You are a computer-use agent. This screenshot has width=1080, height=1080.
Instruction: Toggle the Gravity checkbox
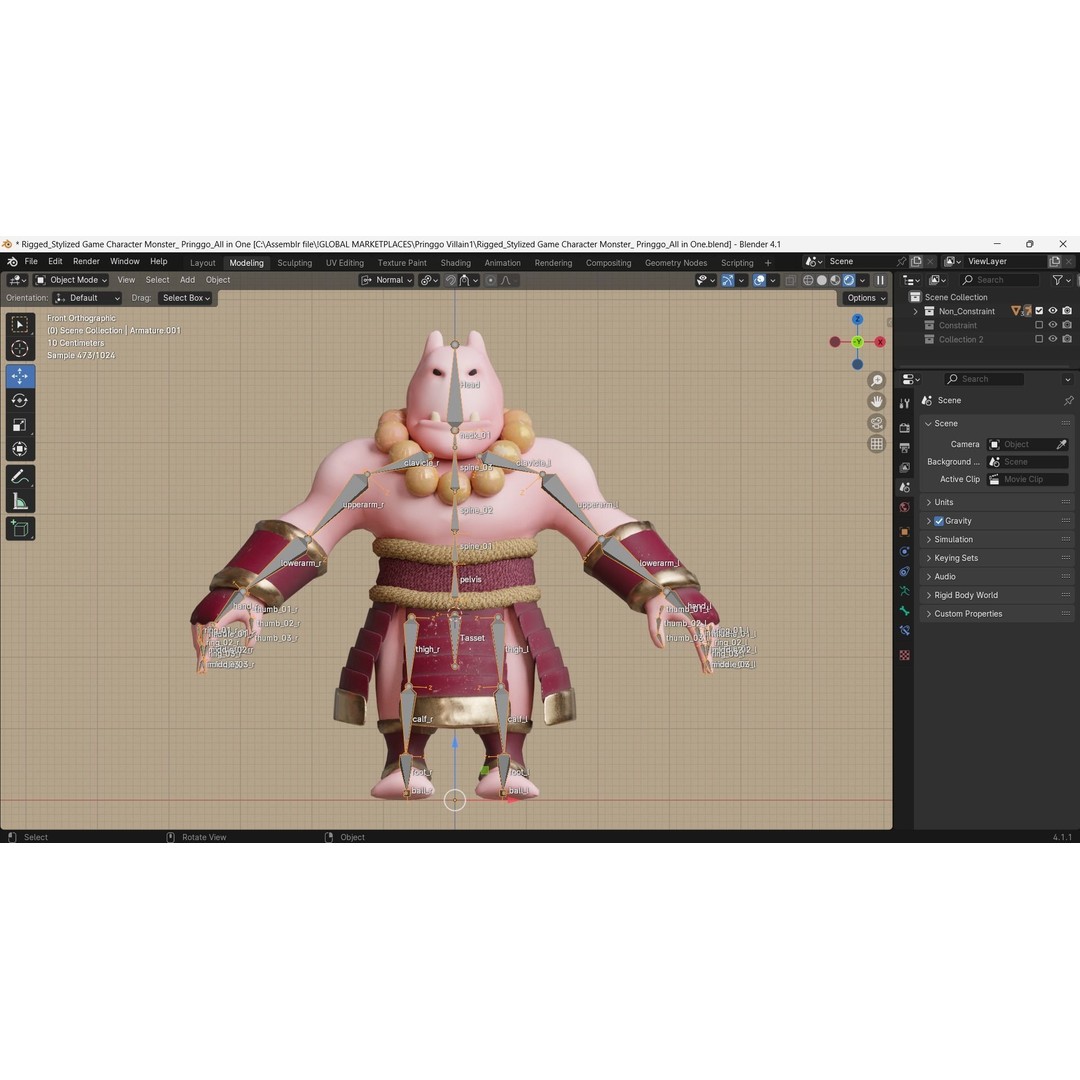(x=939, y=521)
